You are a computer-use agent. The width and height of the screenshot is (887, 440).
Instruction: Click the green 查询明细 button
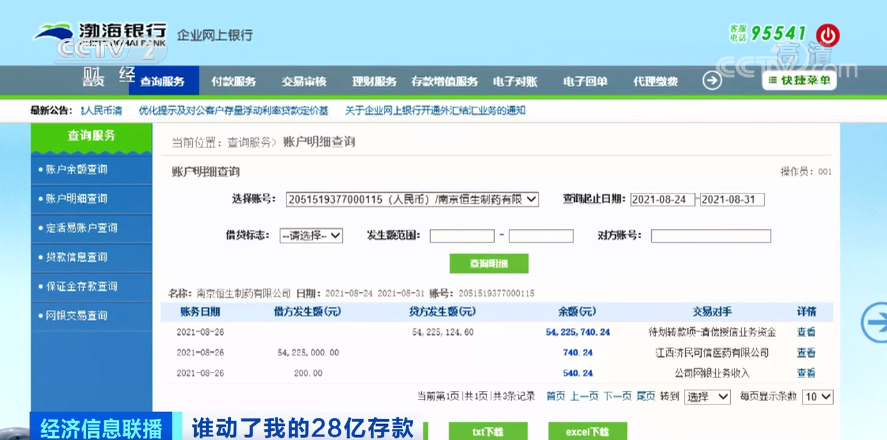[x=489, y=264]
